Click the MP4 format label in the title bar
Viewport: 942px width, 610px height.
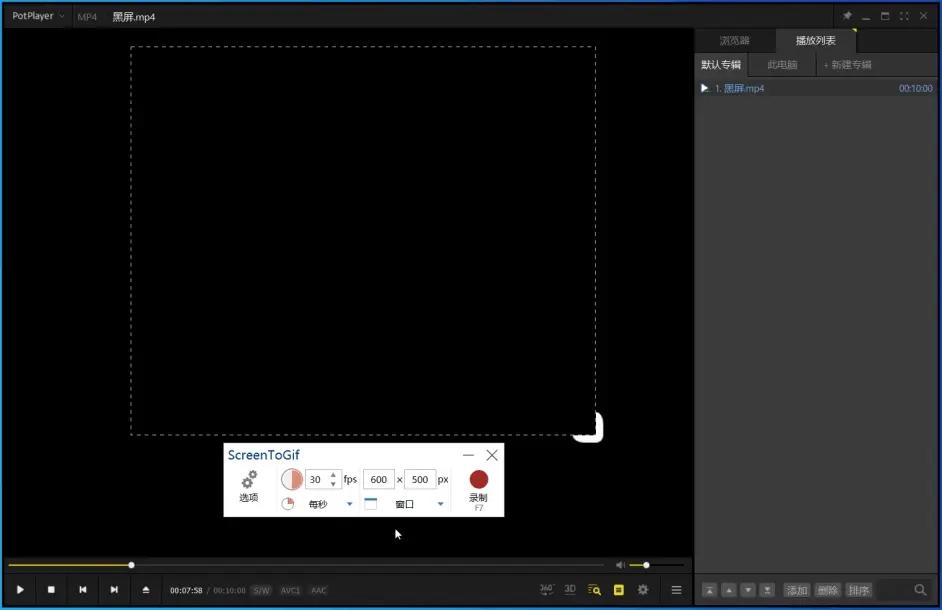(87, 17)
